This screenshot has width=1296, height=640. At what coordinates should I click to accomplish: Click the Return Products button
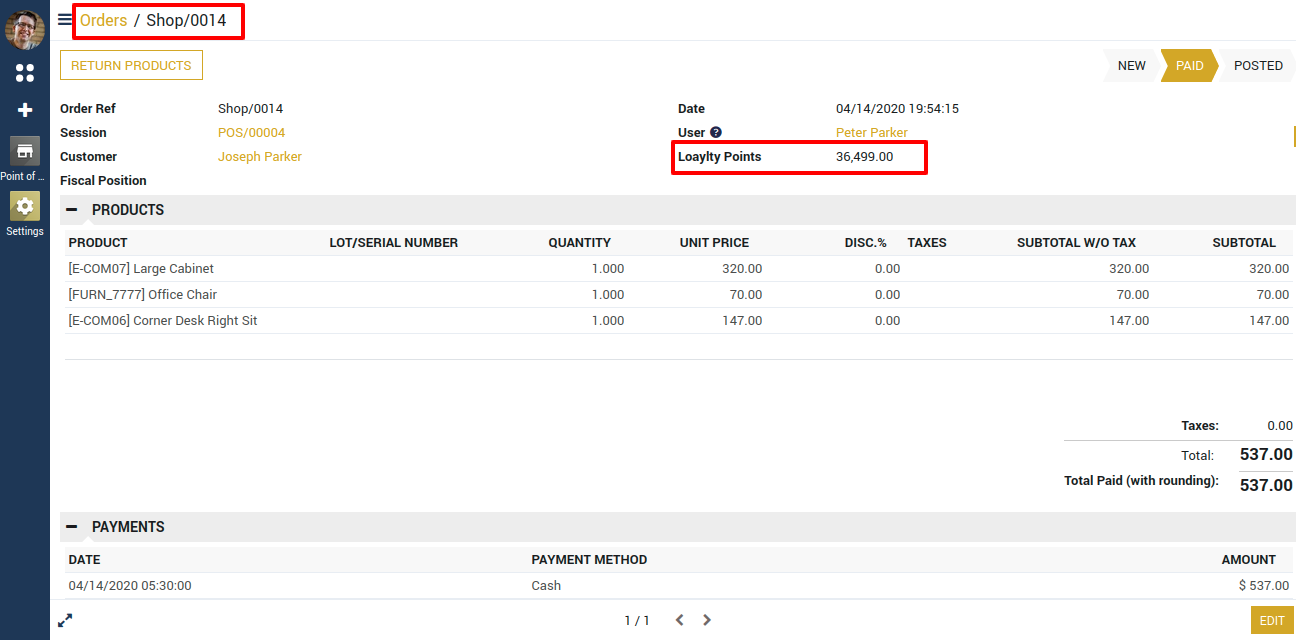131,65
